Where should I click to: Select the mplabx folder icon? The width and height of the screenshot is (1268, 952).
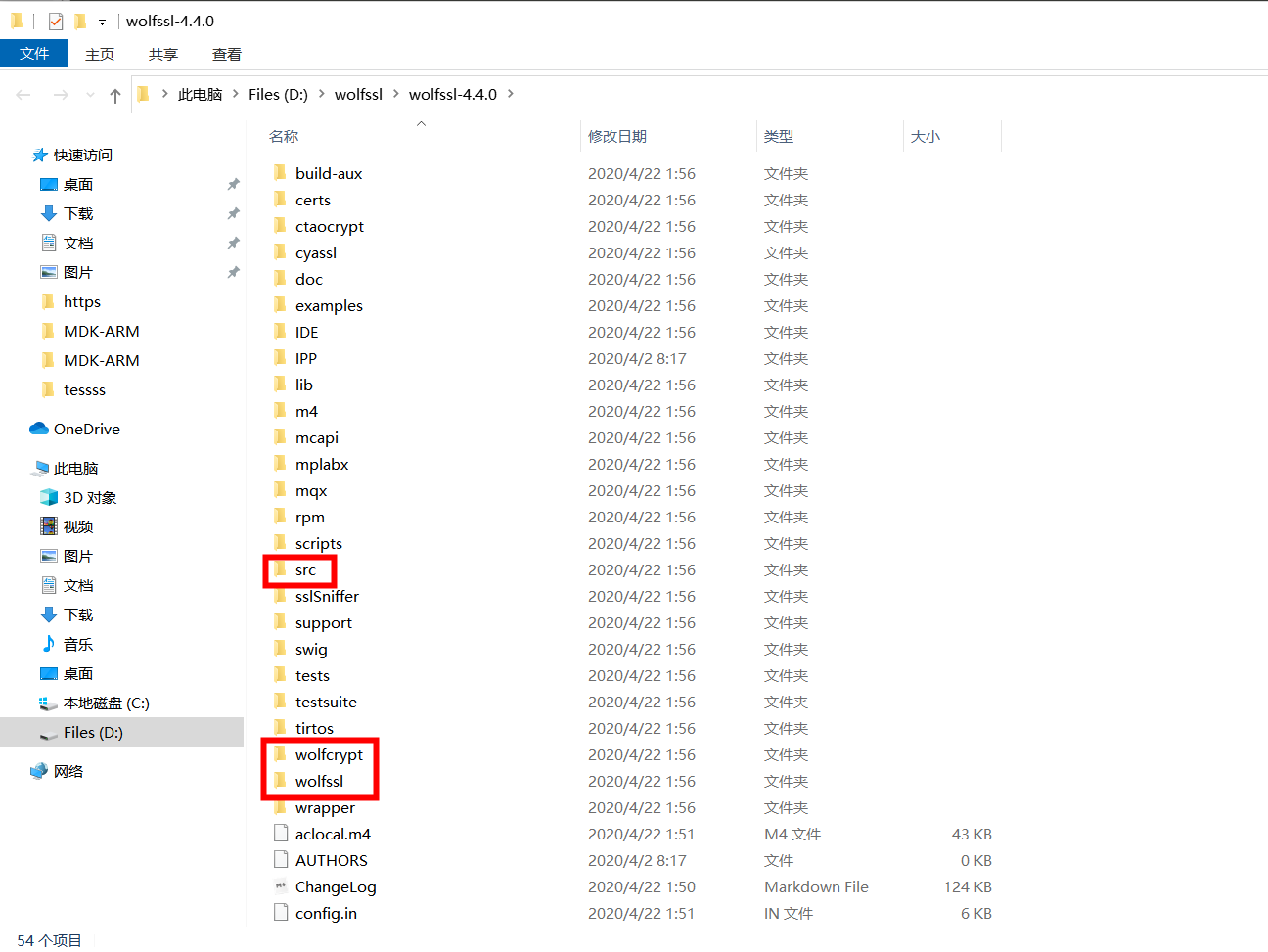(280, 464)
